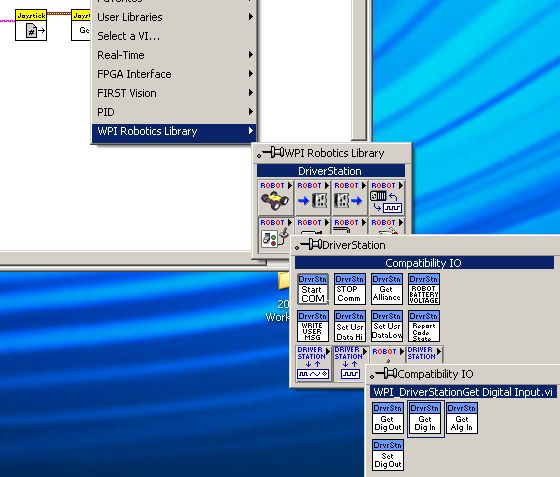Open Driver Station digital waveform subpalette
Screen dimensions: 560x477
point(351,363)
